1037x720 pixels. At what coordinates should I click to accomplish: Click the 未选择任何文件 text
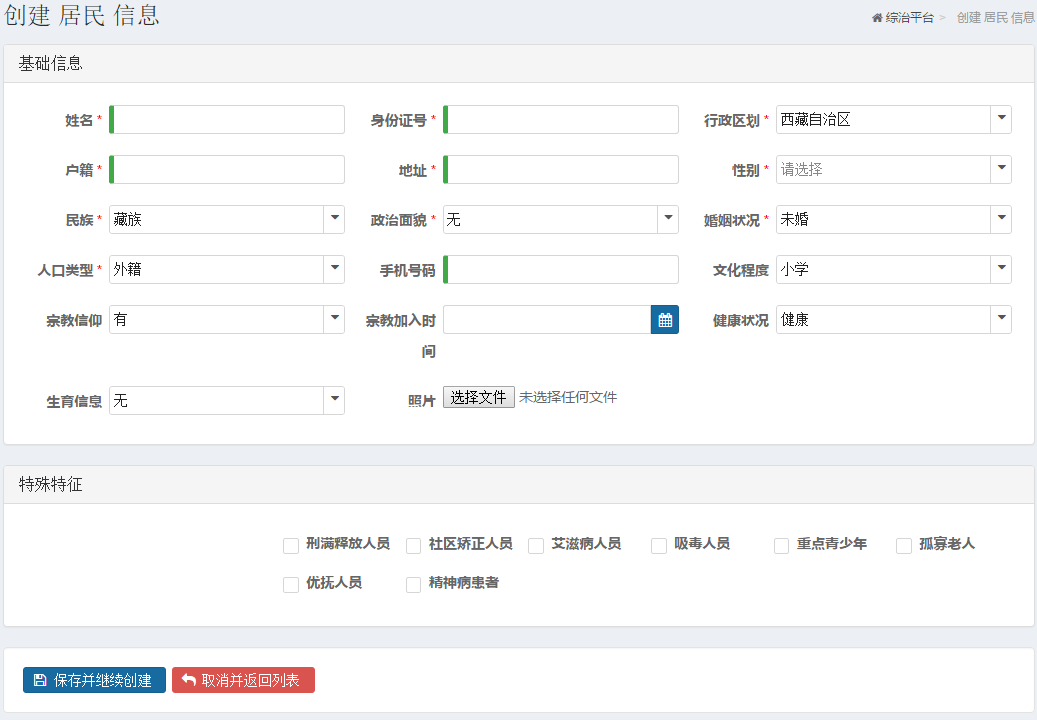point(568,397)
